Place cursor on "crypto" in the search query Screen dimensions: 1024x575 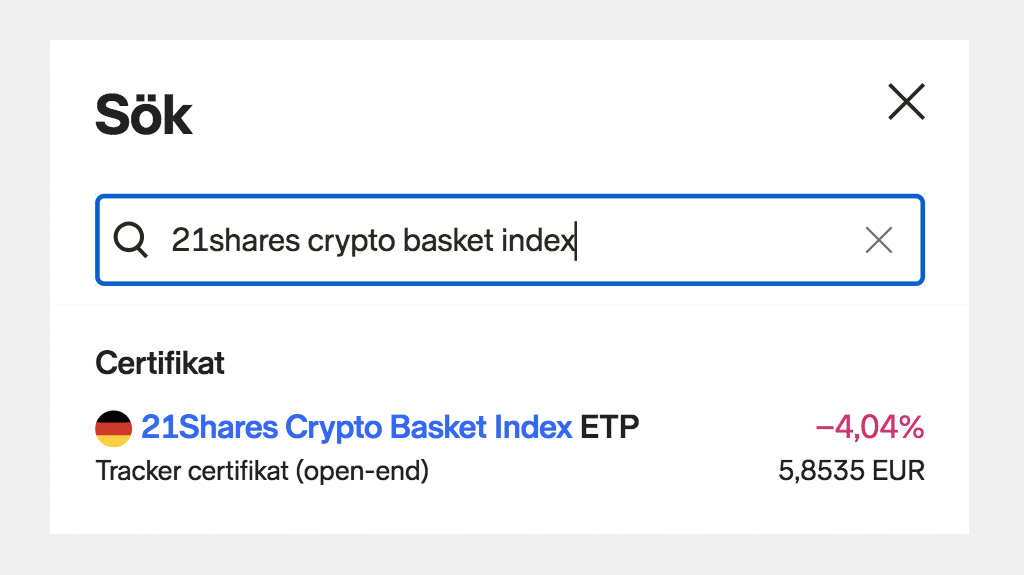339,241
